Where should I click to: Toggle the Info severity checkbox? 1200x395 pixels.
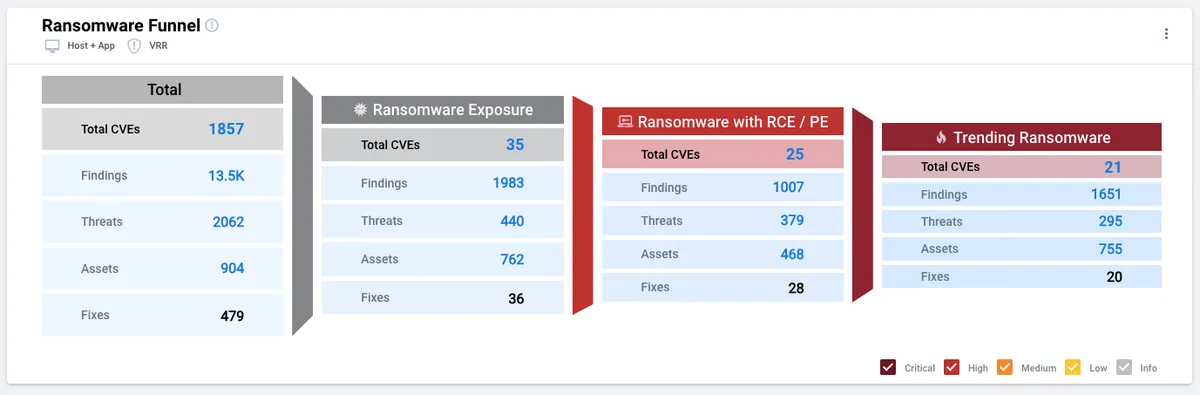tap(1124, 367)
